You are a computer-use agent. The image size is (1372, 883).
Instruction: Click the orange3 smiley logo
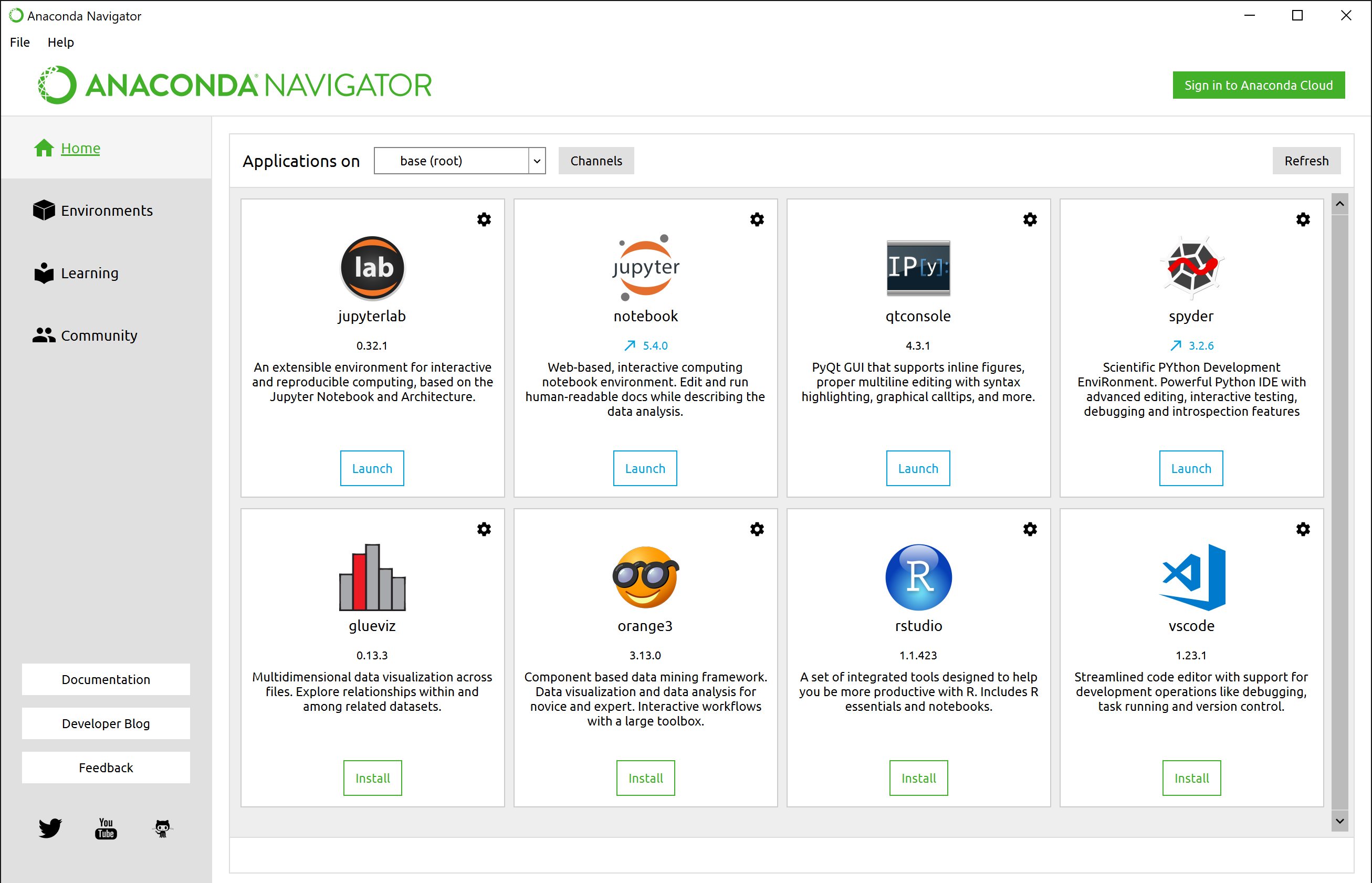click(x=646, y=577)
